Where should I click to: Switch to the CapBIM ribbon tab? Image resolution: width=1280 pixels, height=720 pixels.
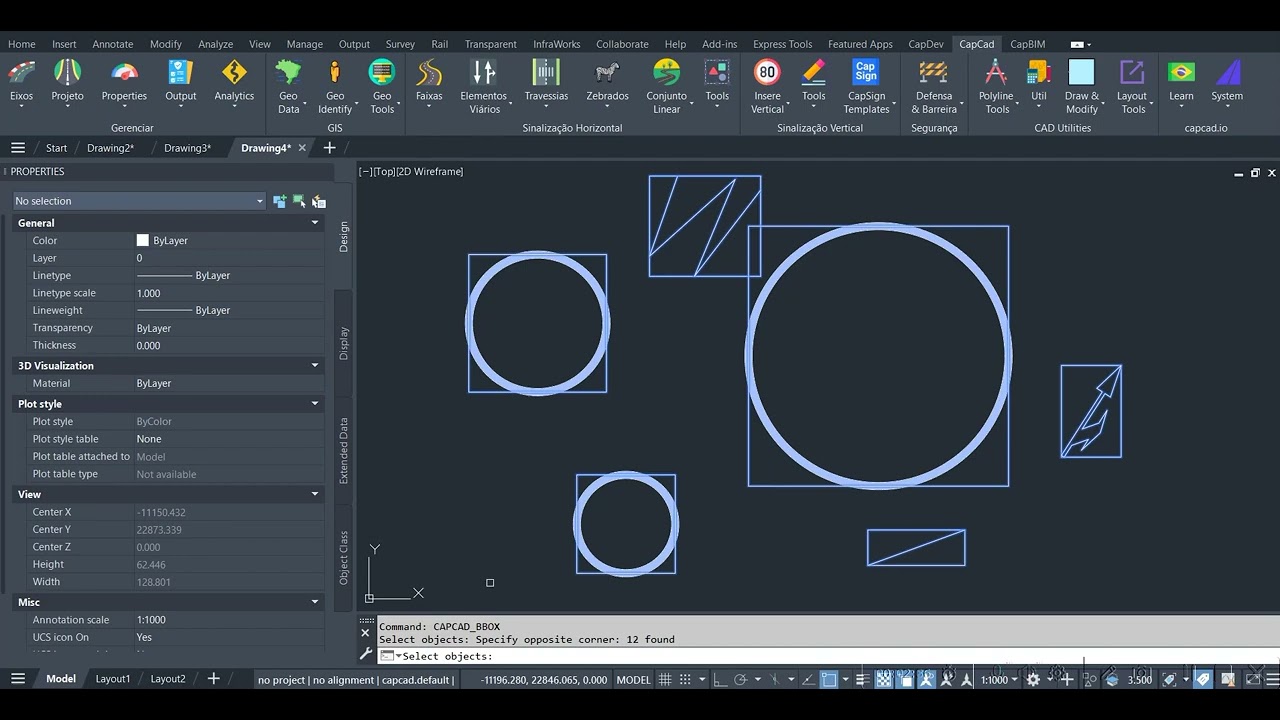pyautogui.click(x=1027, y=44)
